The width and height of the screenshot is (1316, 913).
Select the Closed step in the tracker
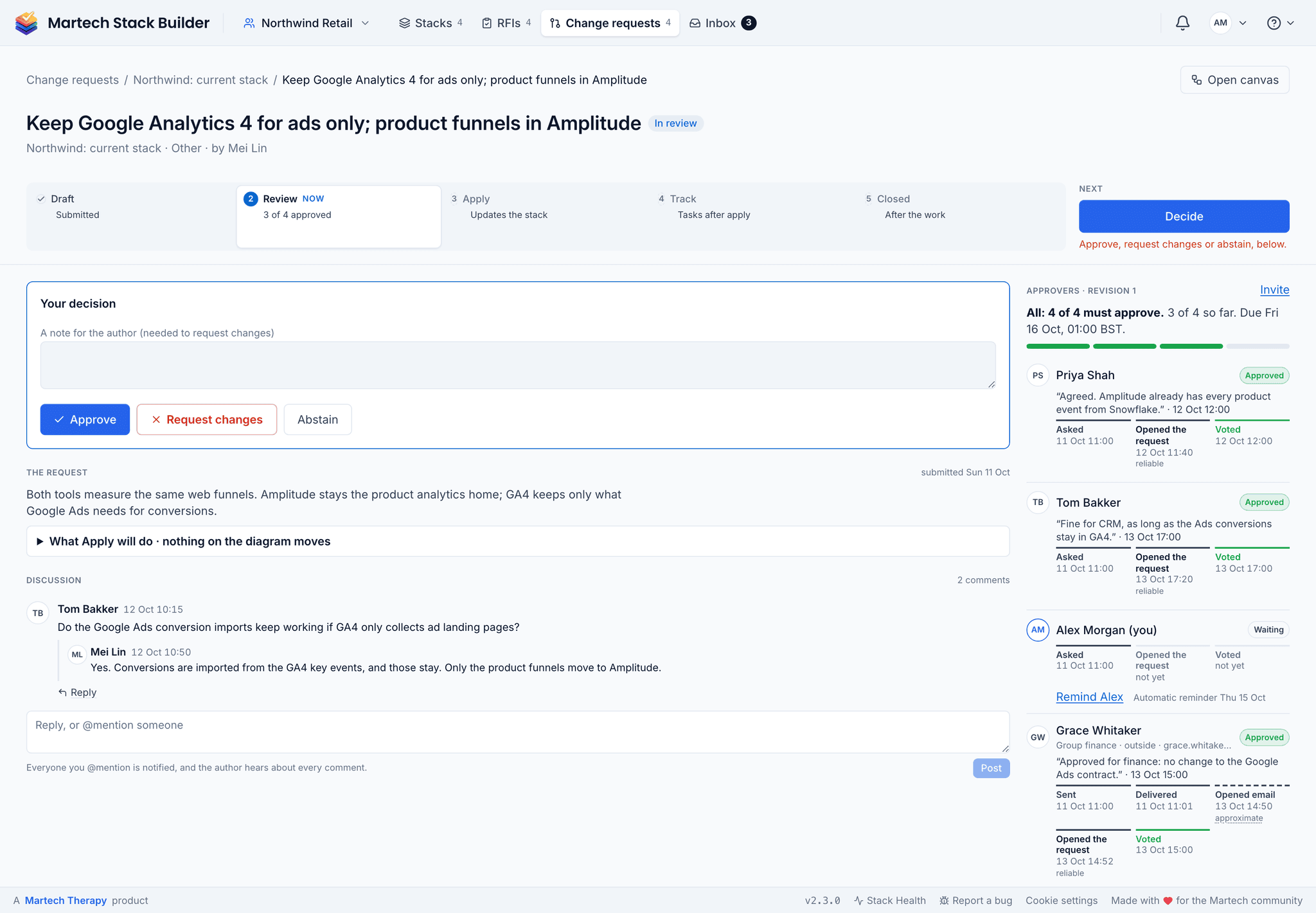click(961, 217)
